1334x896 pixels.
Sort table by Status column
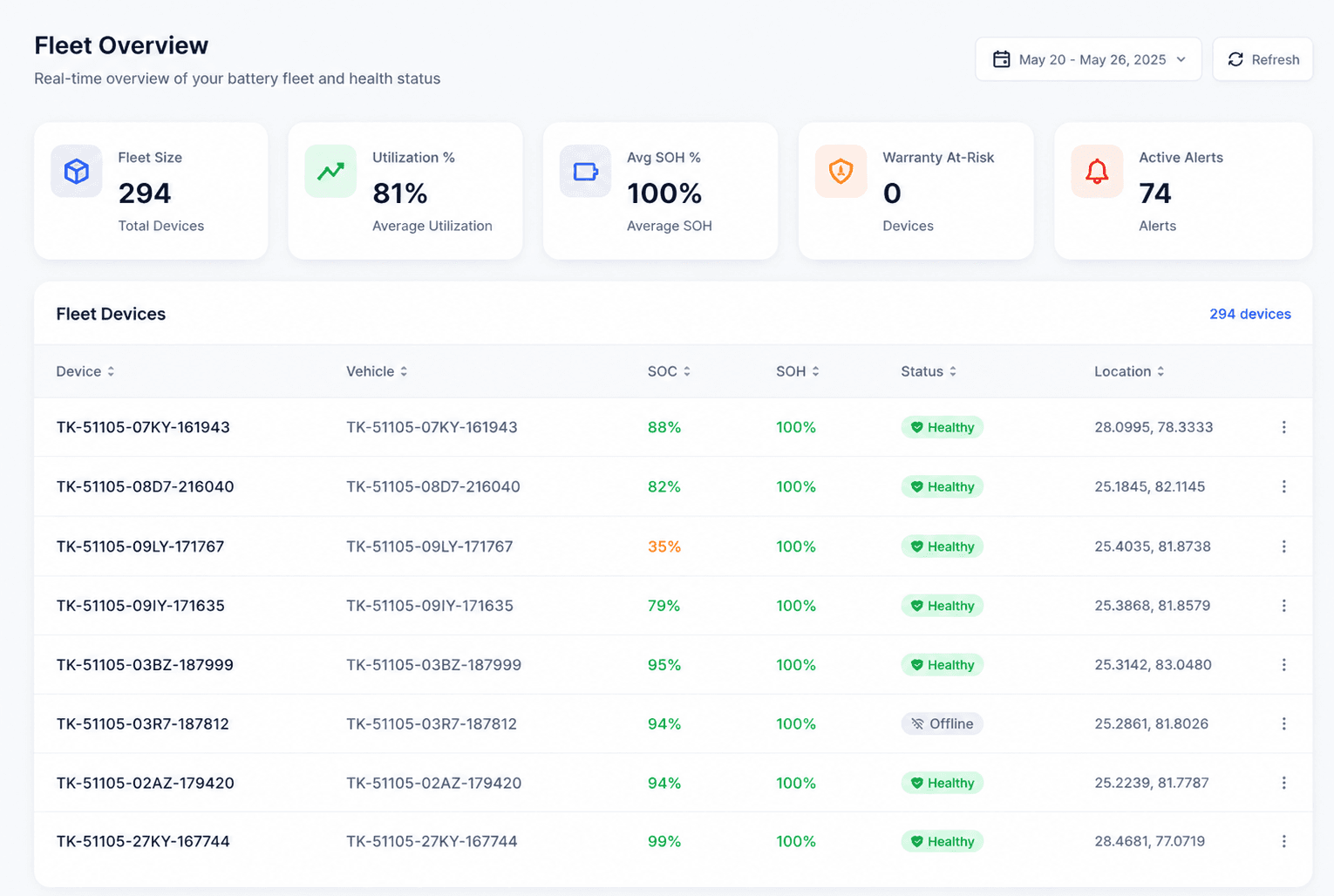click(929, 371)
